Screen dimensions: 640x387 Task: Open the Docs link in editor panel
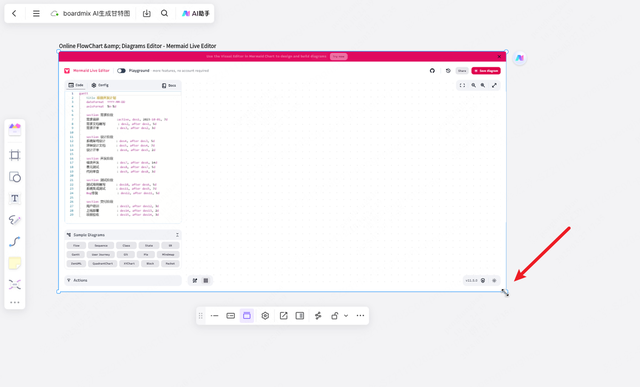pos(169,85)
